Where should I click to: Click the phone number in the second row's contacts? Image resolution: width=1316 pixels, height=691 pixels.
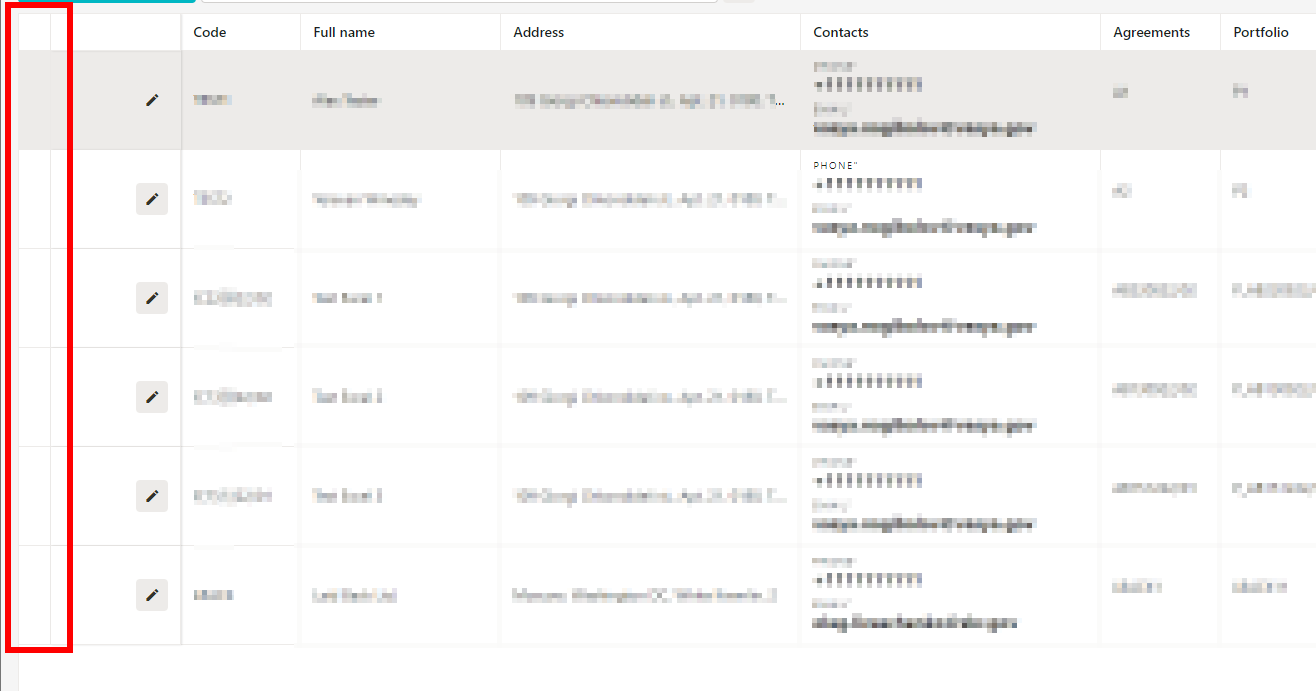click(x=868, y=184)
